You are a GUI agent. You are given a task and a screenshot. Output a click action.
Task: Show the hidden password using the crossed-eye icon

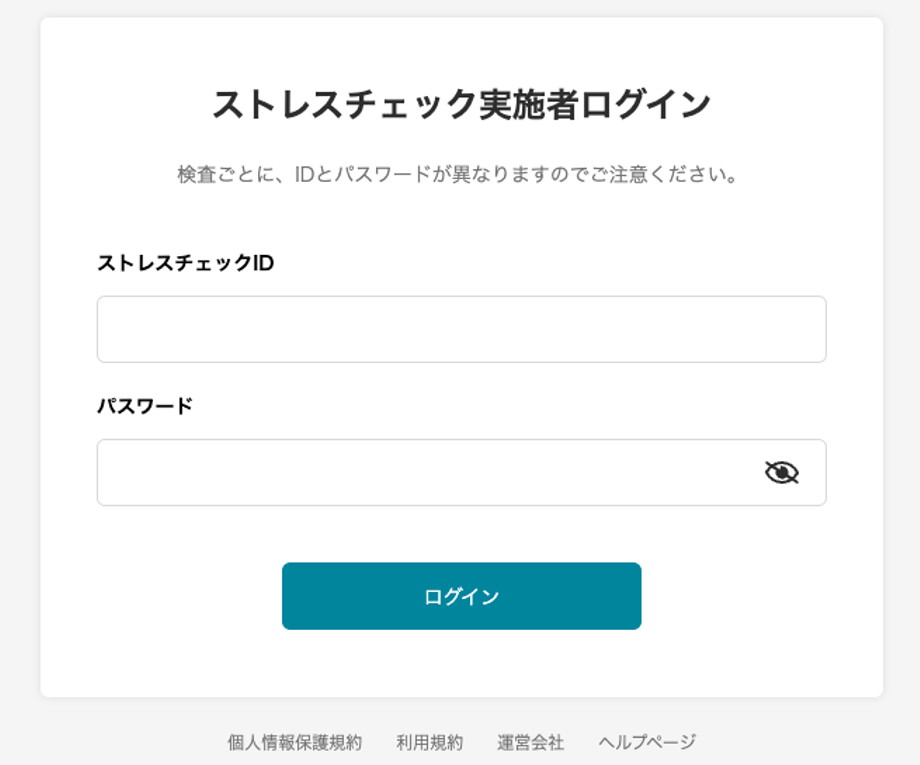(781, 472)
